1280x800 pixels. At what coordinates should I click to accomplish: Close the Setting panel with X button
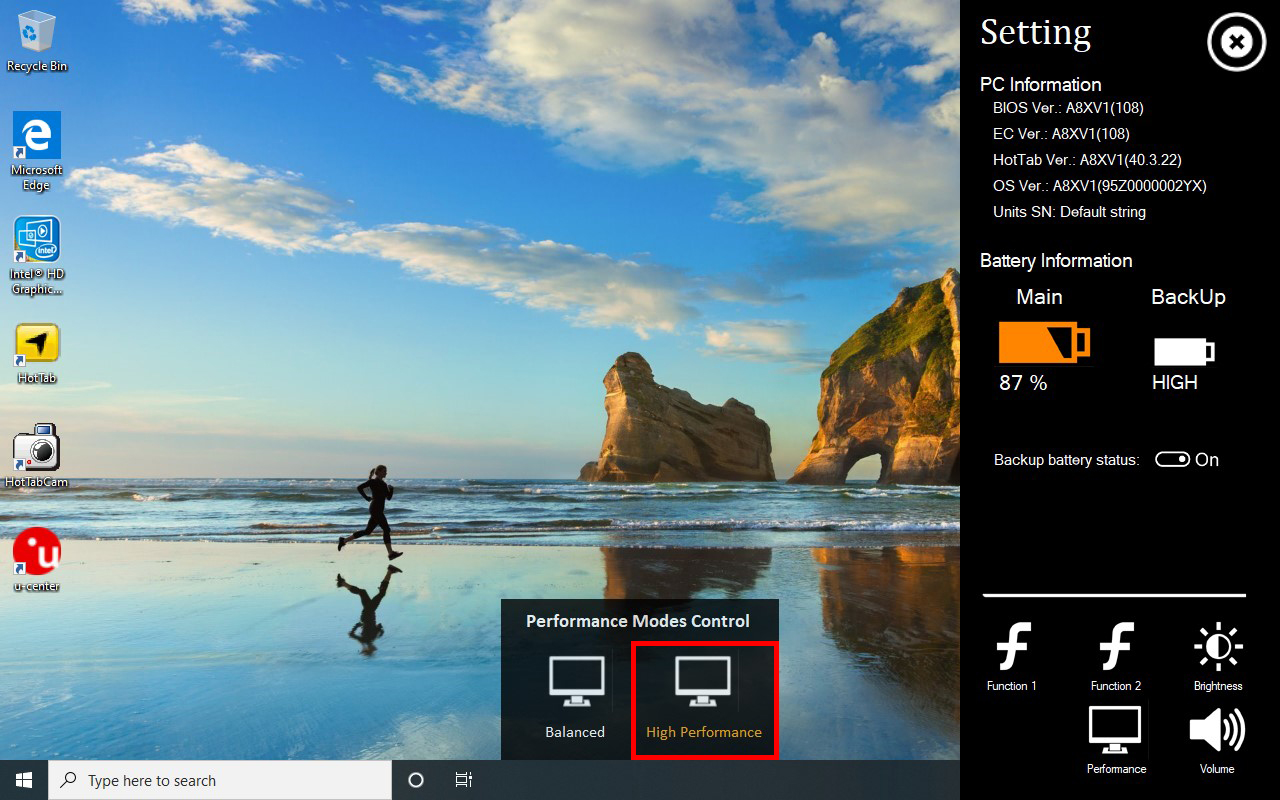(x=1237, y=42)
